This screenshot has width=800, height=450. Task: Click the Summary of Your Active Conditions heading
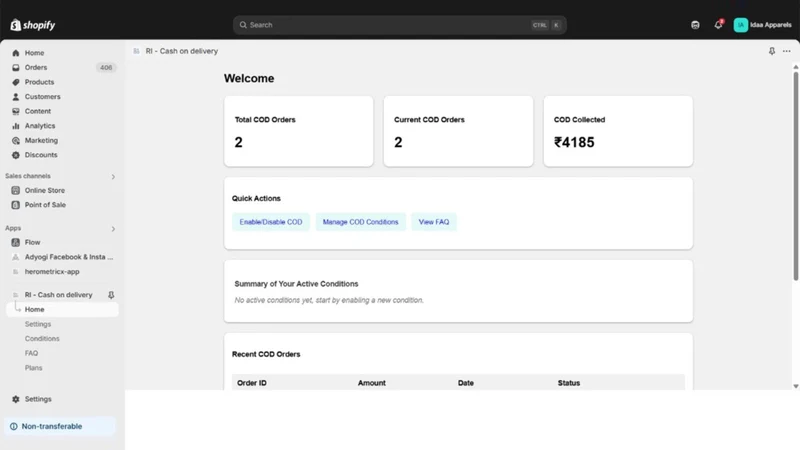pyautogui.click(x=296, y=284)
